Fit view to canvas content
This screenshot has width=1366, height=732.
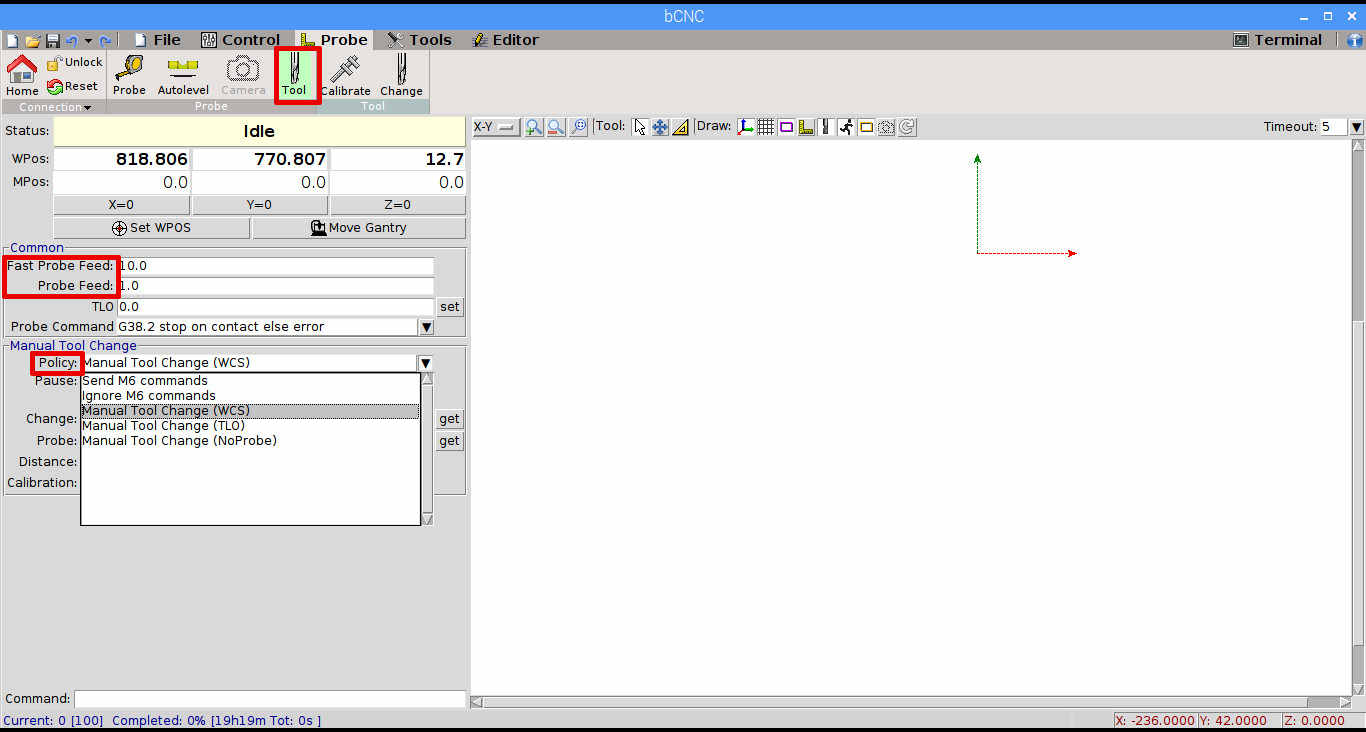click(578, 127)
